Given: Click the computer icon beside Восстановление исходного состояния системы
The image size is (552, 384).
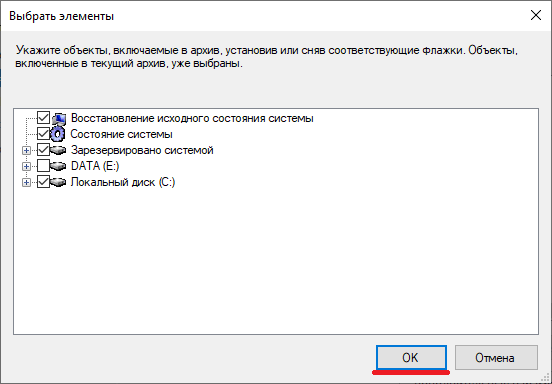Looking at the screenshot, I should (58, 118).
